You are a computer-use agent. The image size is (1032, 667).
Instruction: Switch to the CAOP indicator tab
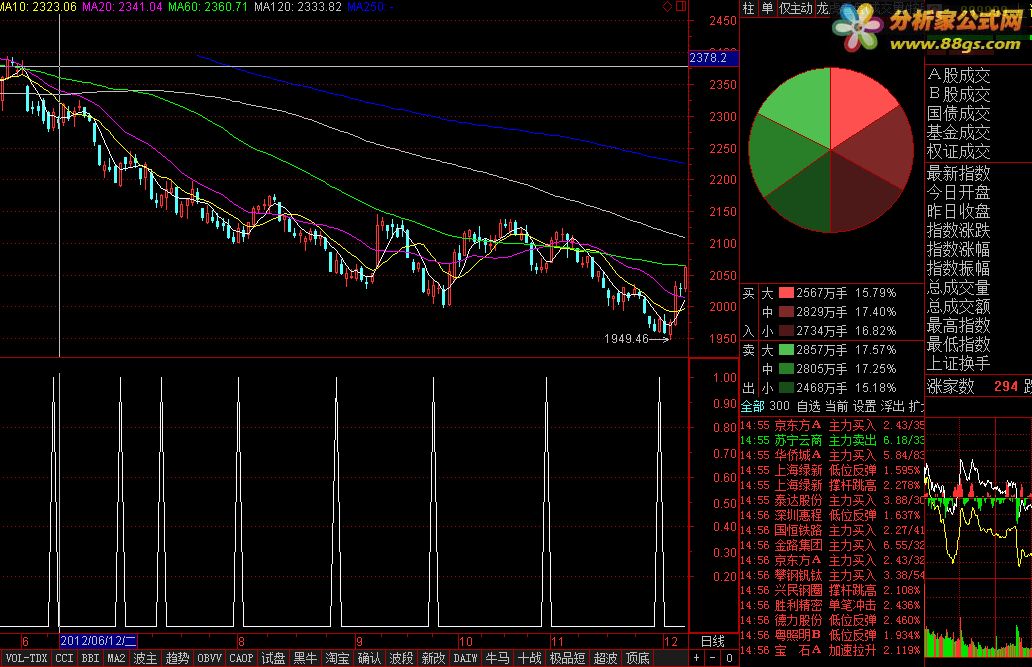(x=241, y=658)
